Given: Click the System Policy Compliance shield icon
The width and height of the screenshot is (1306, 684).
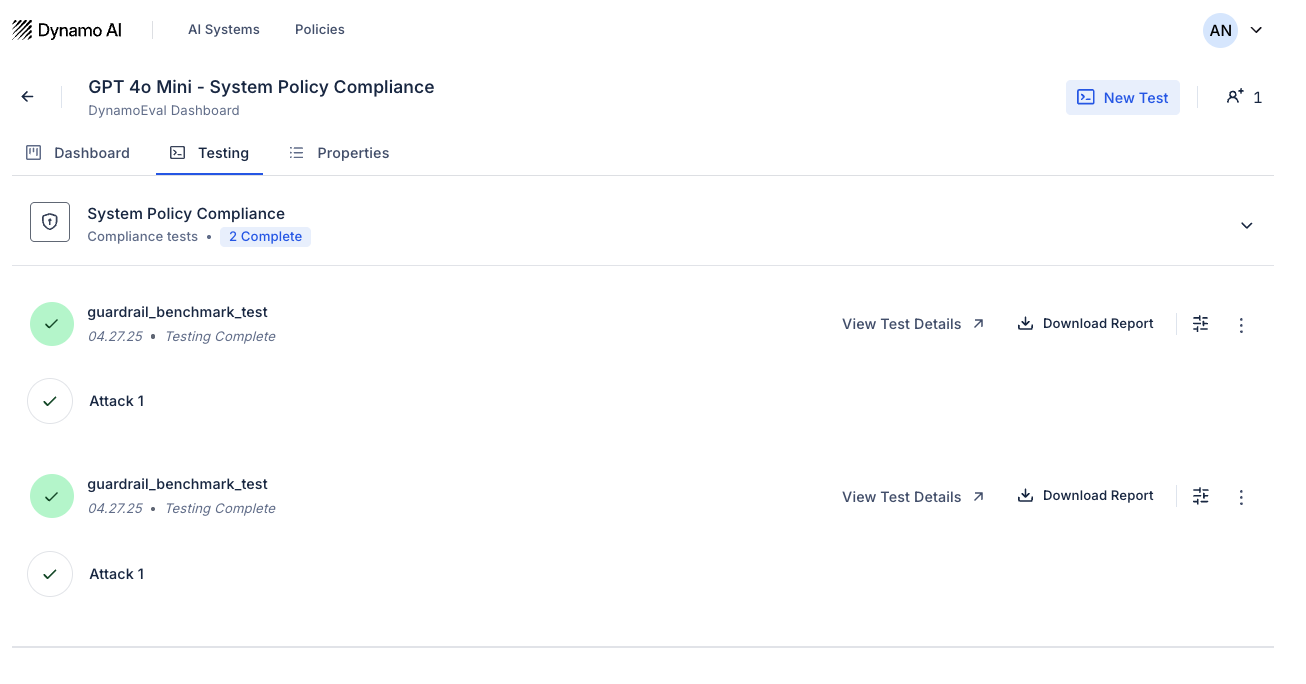Looking at the screenshot, I should point(50,222).
